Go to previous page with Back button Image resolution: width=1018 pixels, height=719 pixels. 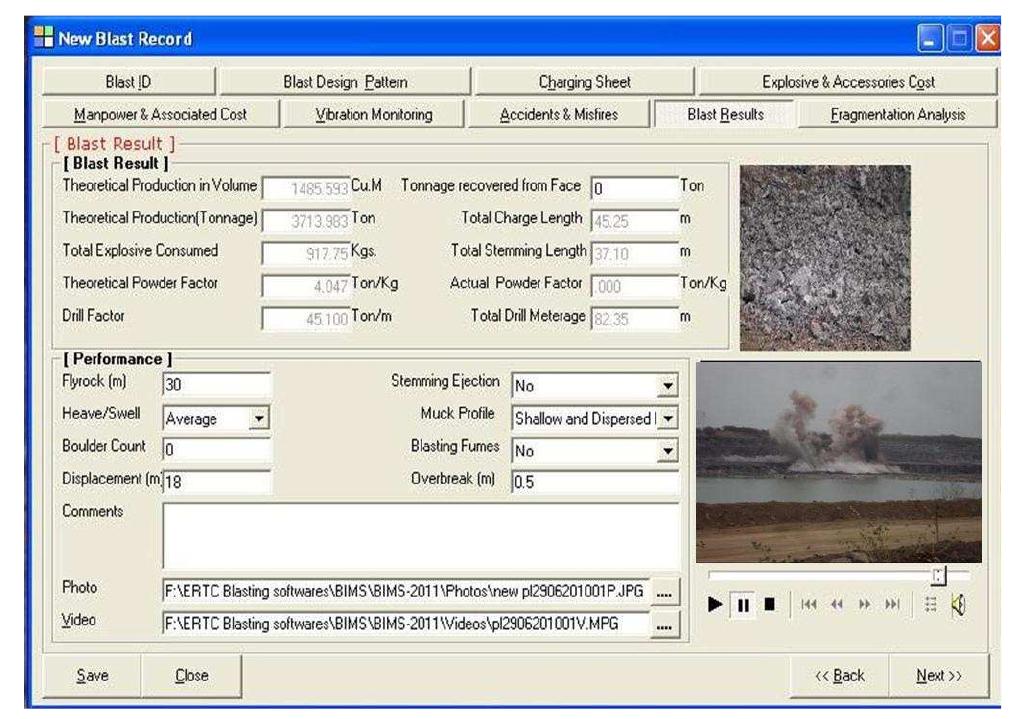pos(839,675)
